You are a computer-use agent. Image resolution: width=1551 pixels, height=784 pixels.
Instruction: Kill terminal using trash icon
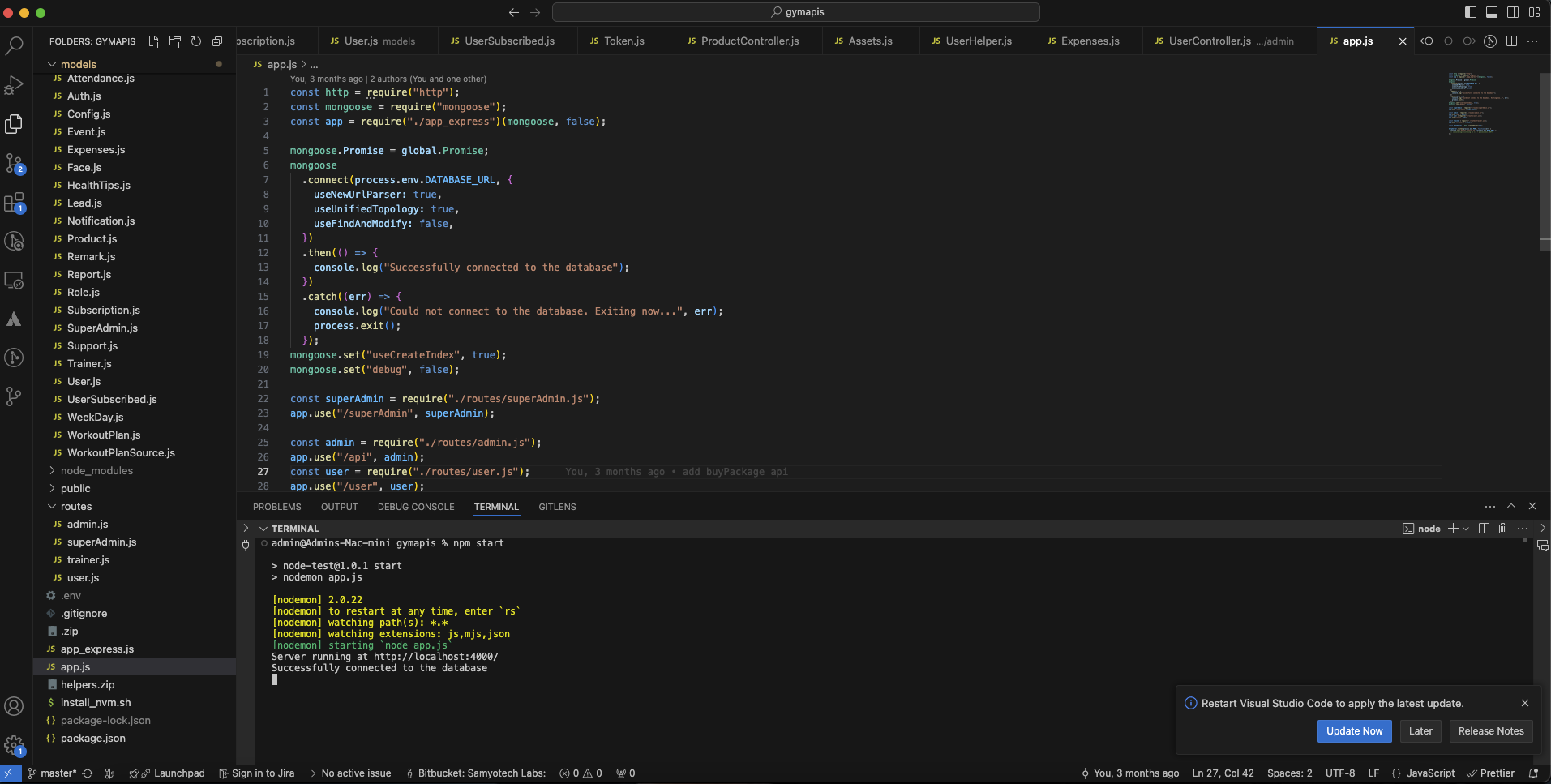tap(1502, 529)
